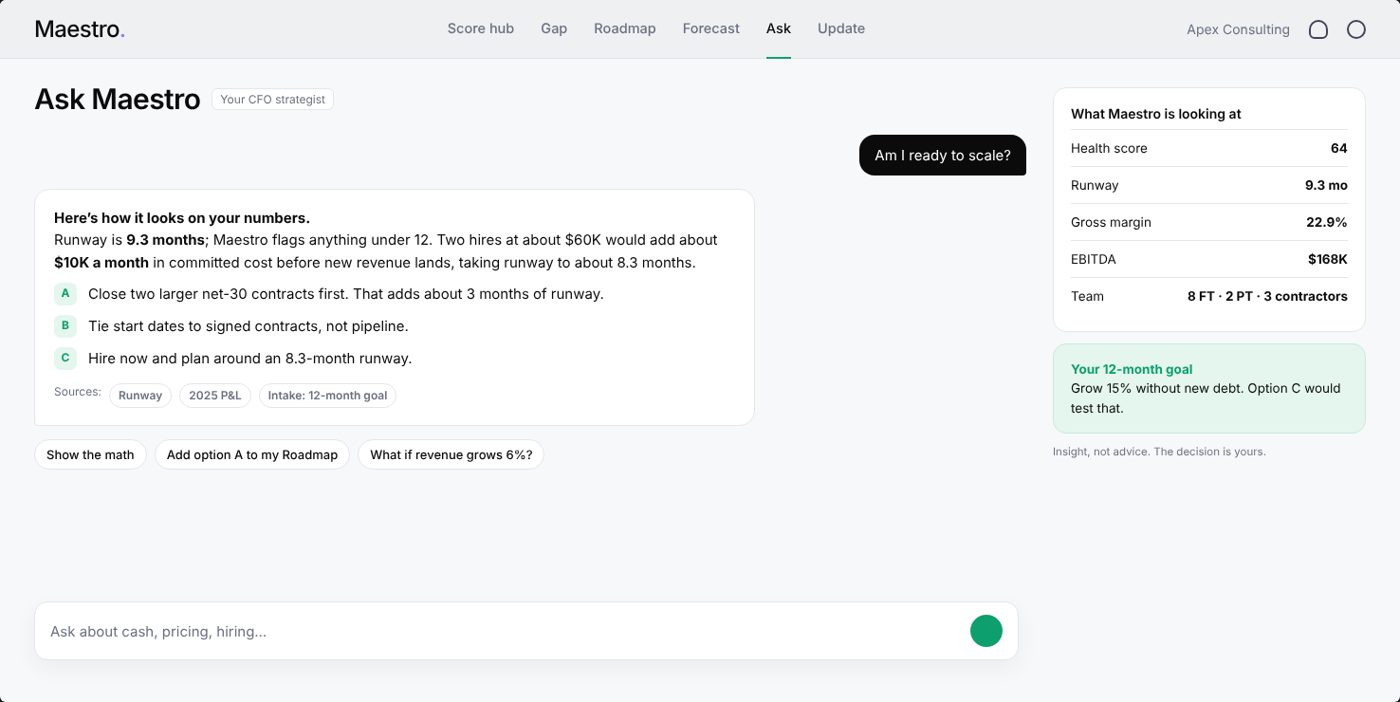Ask What if revenue grows 6%?
Viewport: 1400px width, 702px height.
pyautogui.click(x=451, y=455)
